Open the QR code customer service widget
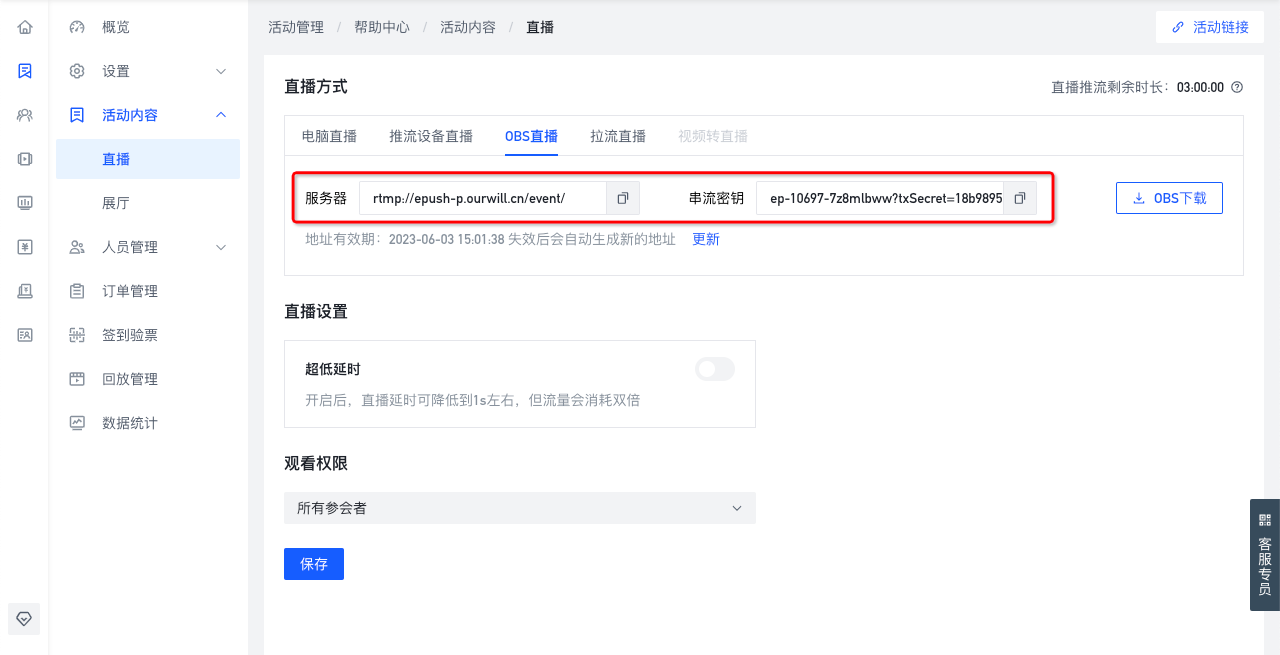 coord(1265,555)
